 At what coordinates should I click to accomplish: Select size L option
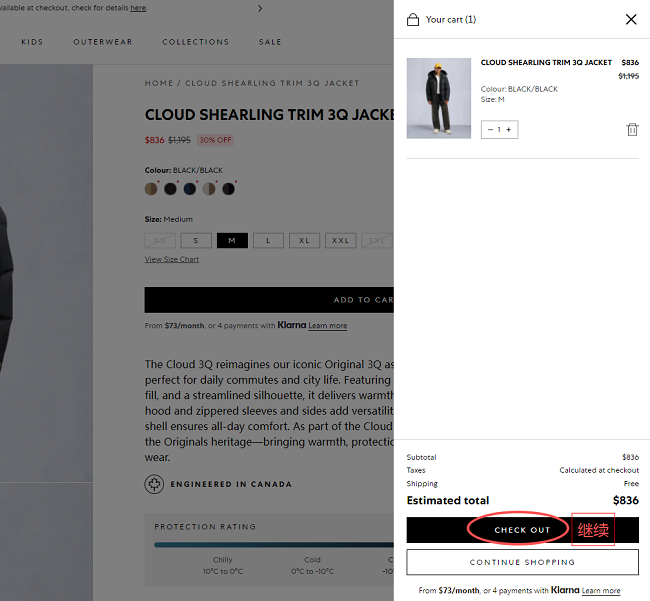coord(268,240)
